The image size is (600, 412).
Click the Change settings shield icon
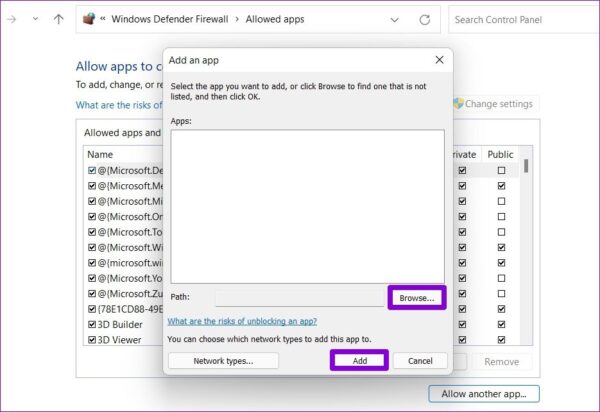pos(458,104)
